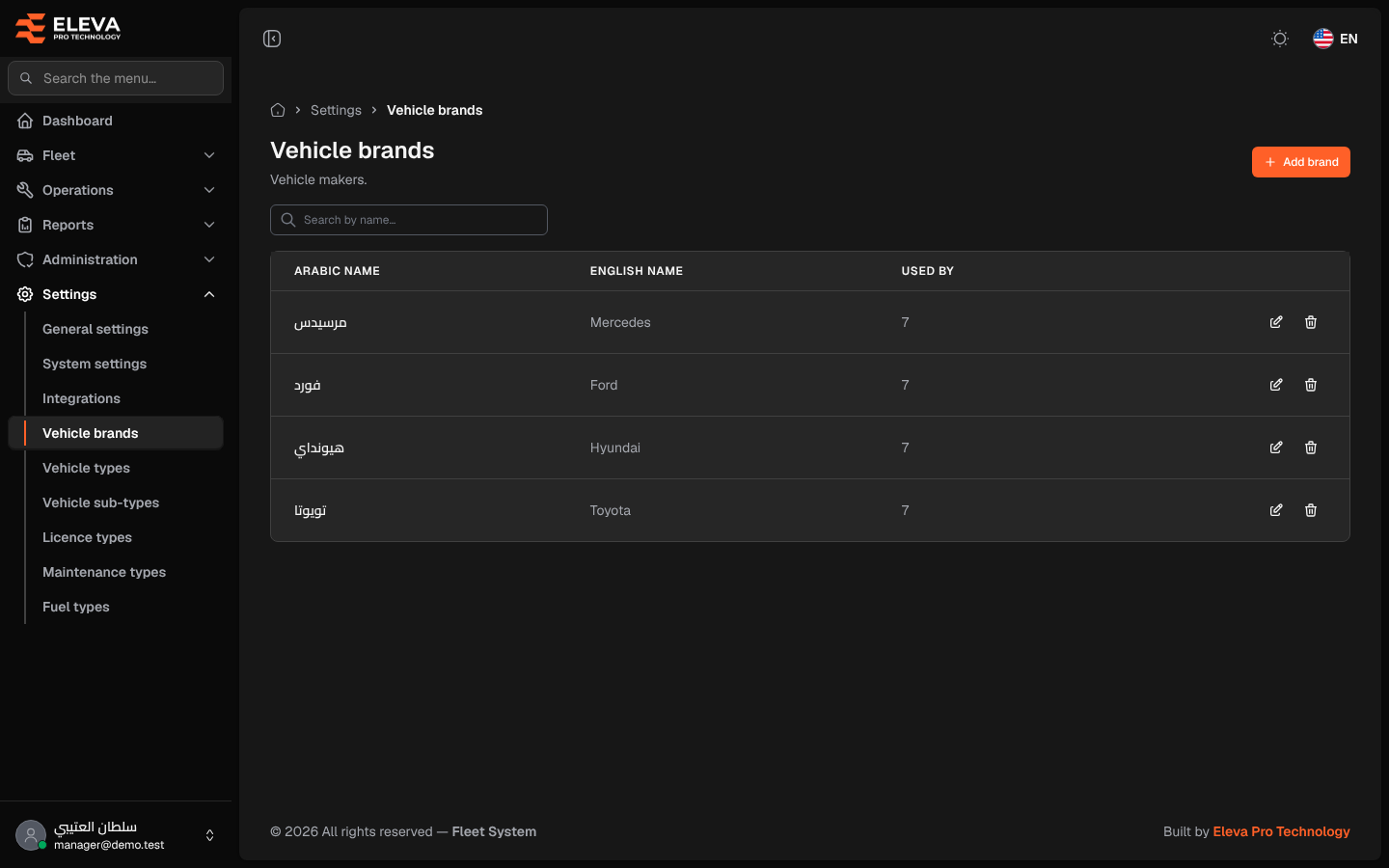Click the Add brand button
Screen dimensions: 1389x868
click(1300, 162)
